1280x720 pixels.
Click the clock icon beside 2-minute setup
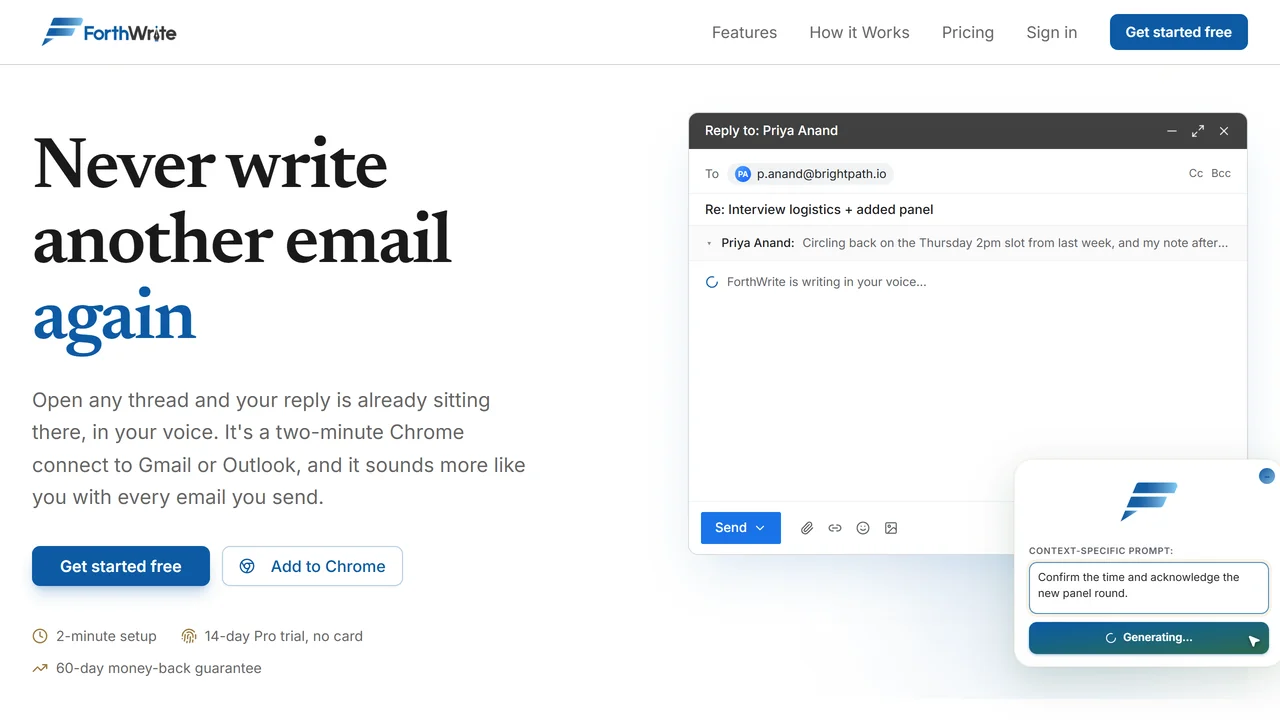point(40,636)
